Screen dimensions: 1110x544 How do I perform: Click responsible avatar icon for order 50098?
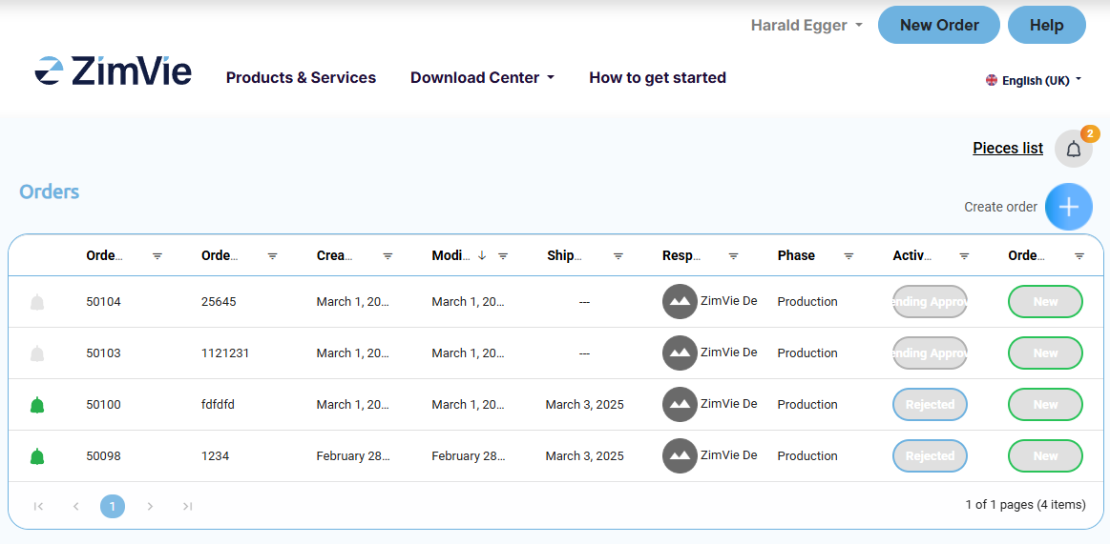pyautogui.click(x=679, y=456)
